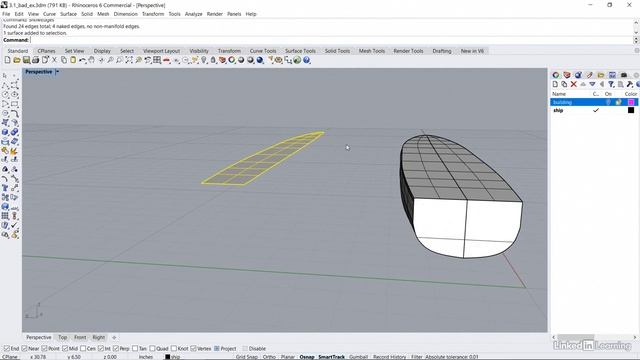This screenshot has width=640, height=360.
Task: Open the Display monitor panel tab icon
Action: point(612,75)
